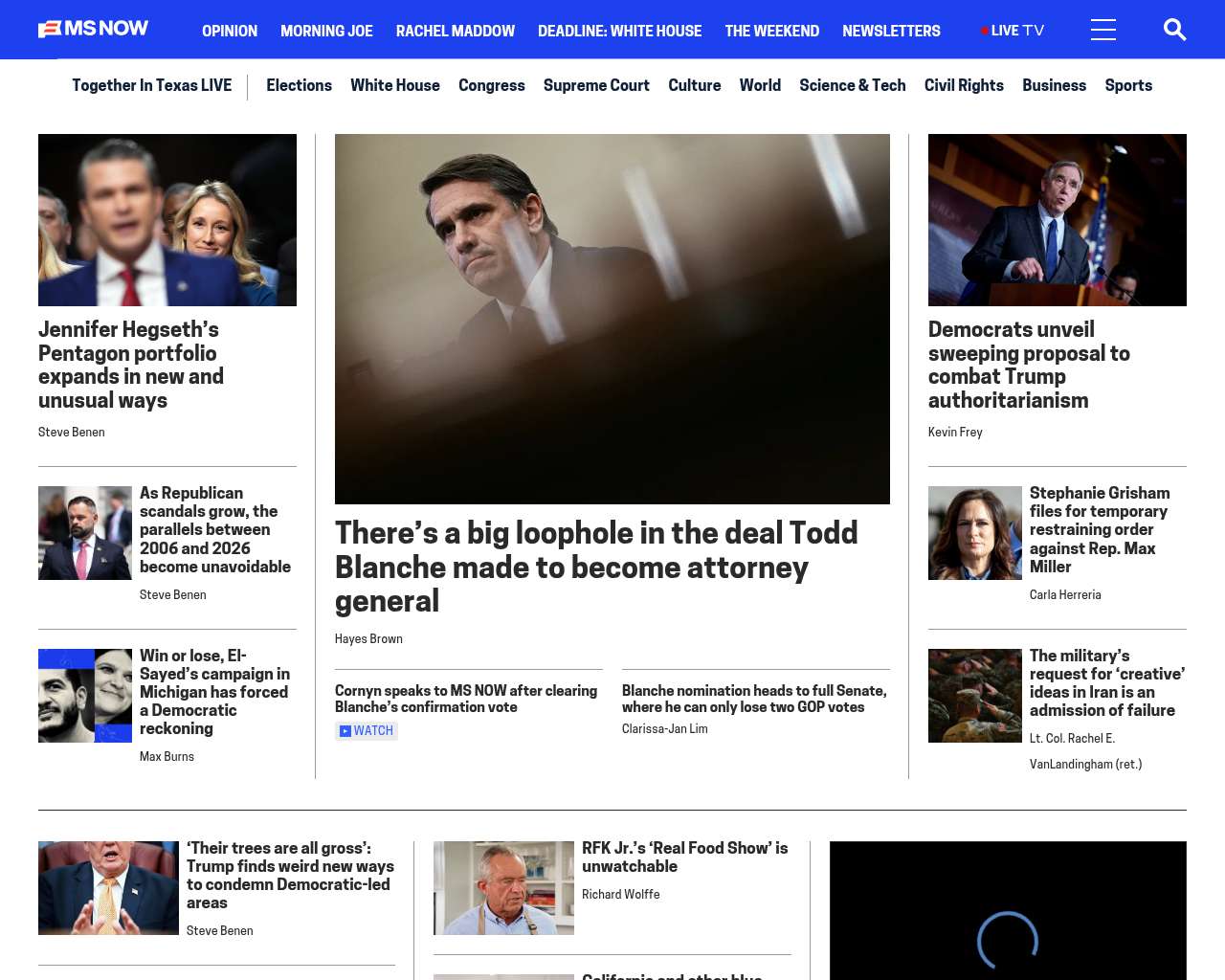Go to the Congress topic

click(x=492, y=85)
